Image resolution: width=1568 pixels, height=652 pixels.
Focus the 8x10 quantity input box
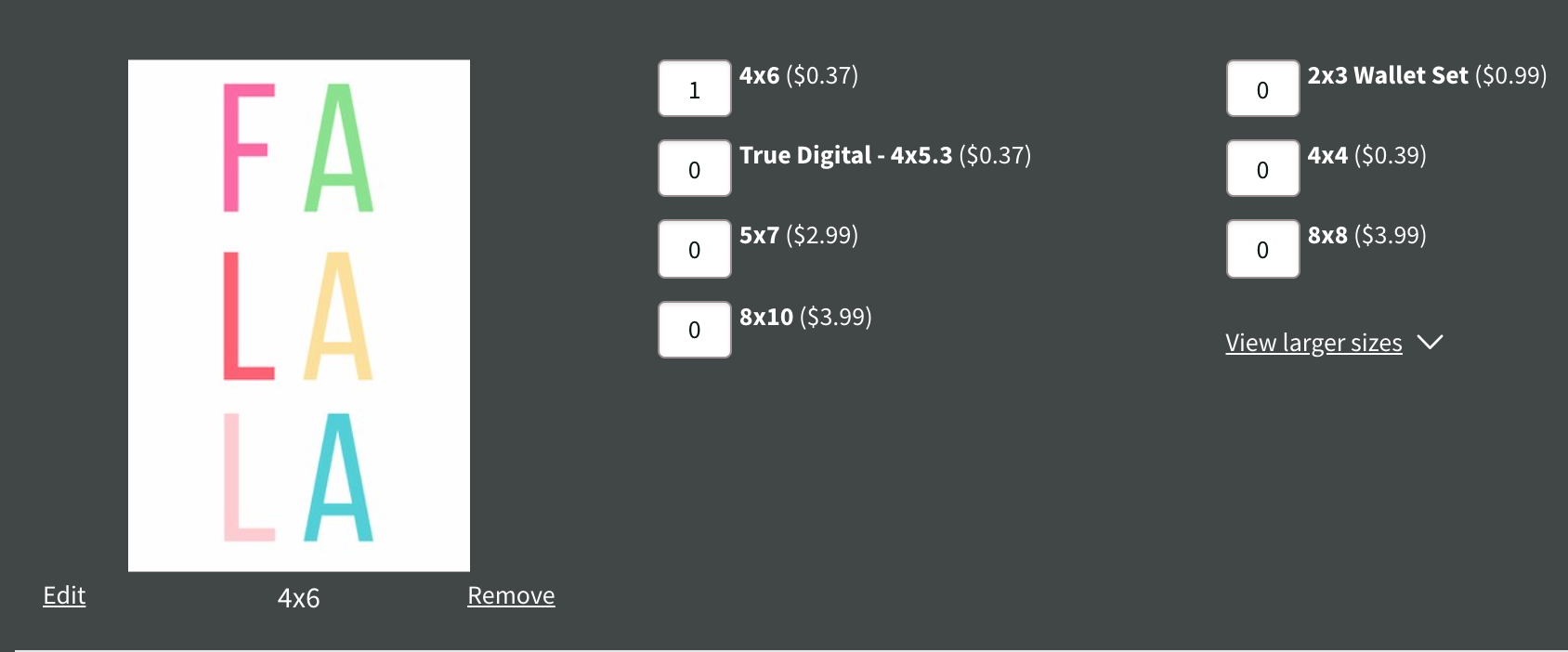coord(694,330)
